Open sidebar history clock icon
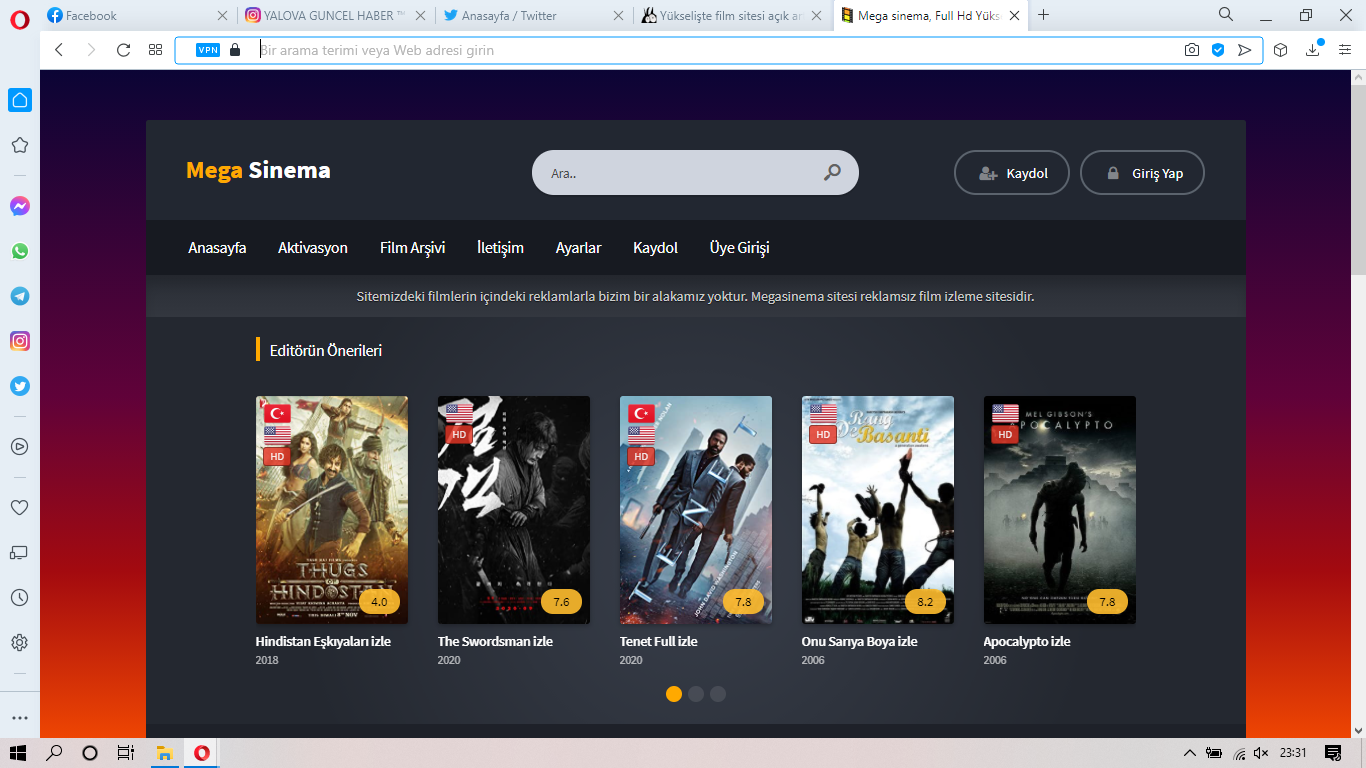The width and height of the screenshot is (1366, 768). 20,597
